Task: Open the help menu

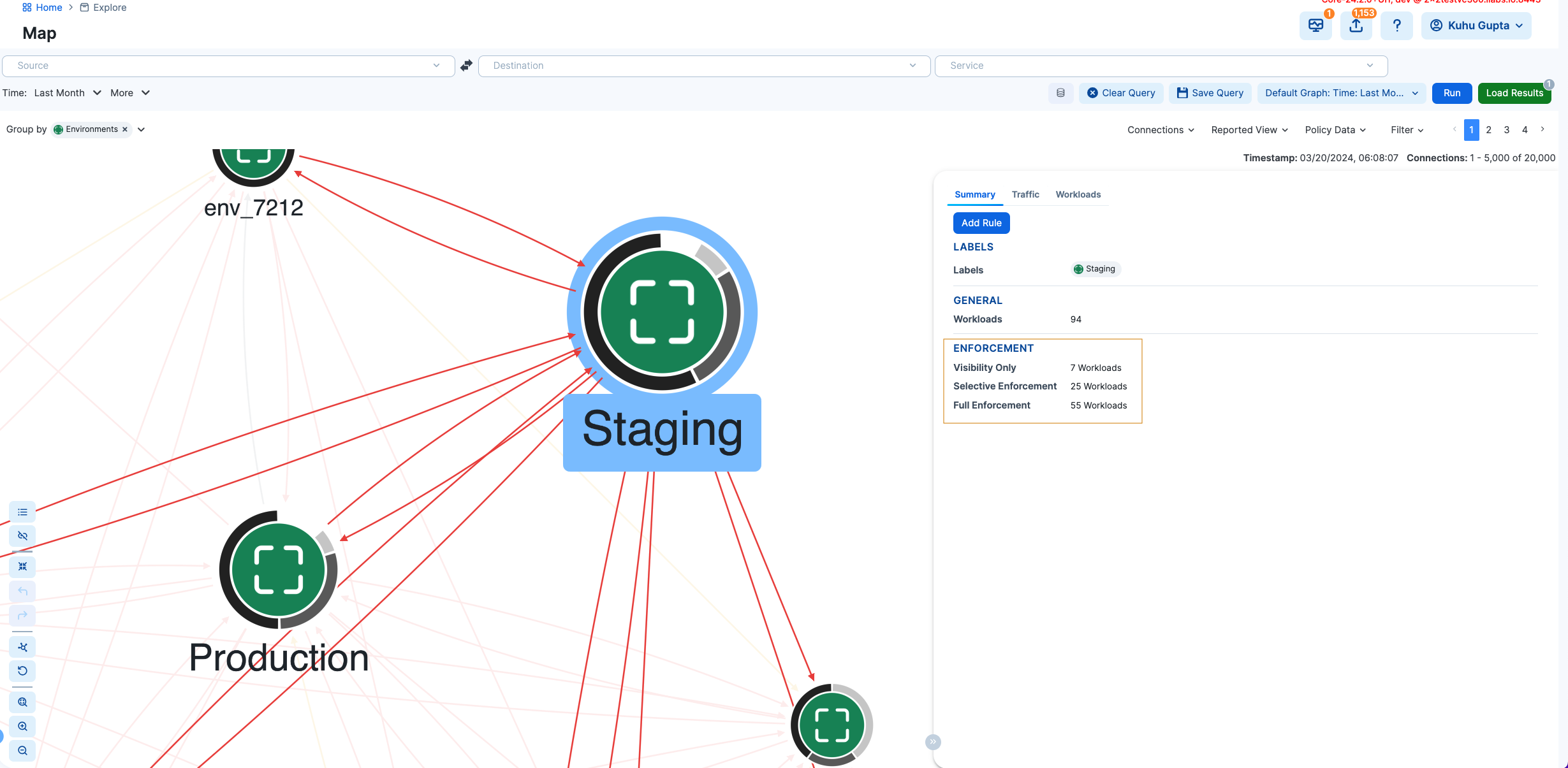Action: (x=1396, y=26)
